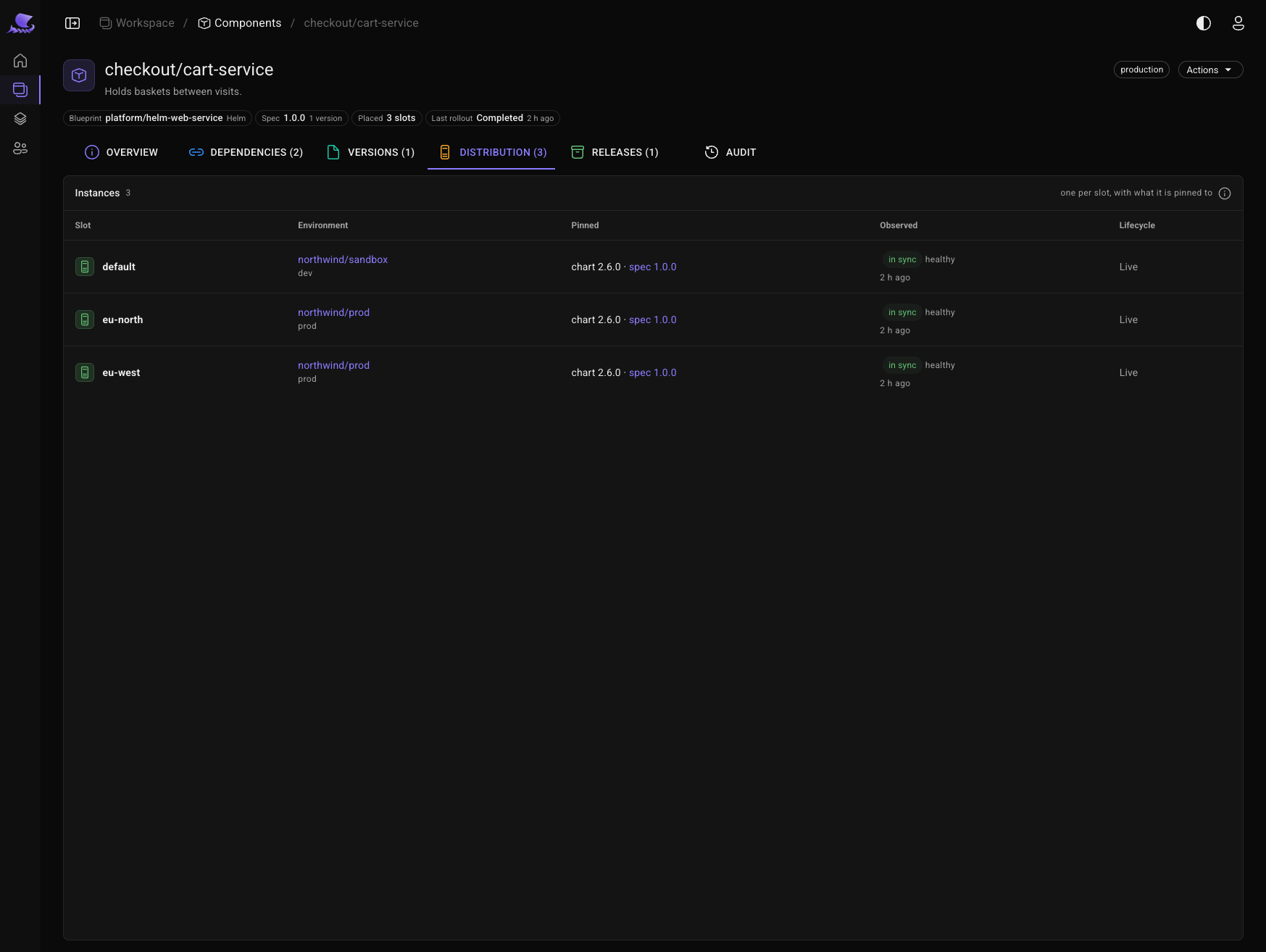Show the Instances info icon
This screenshot has width=1266, height=952.
coord(1225,193)
